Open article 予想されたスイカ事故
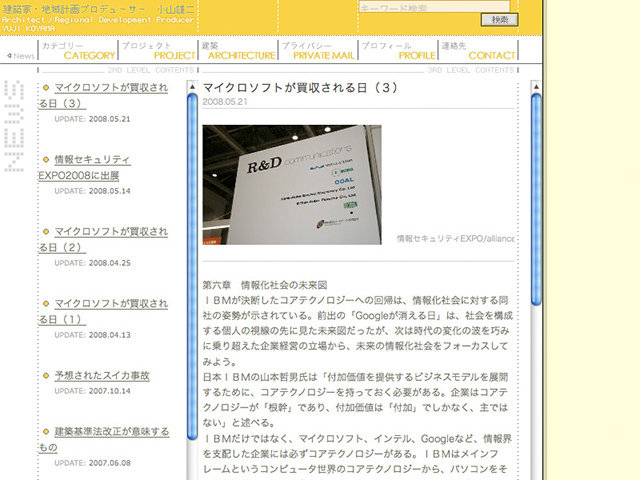Image resolution: width=640 pixels, height=480 pixels. click(x=102, y=376)
